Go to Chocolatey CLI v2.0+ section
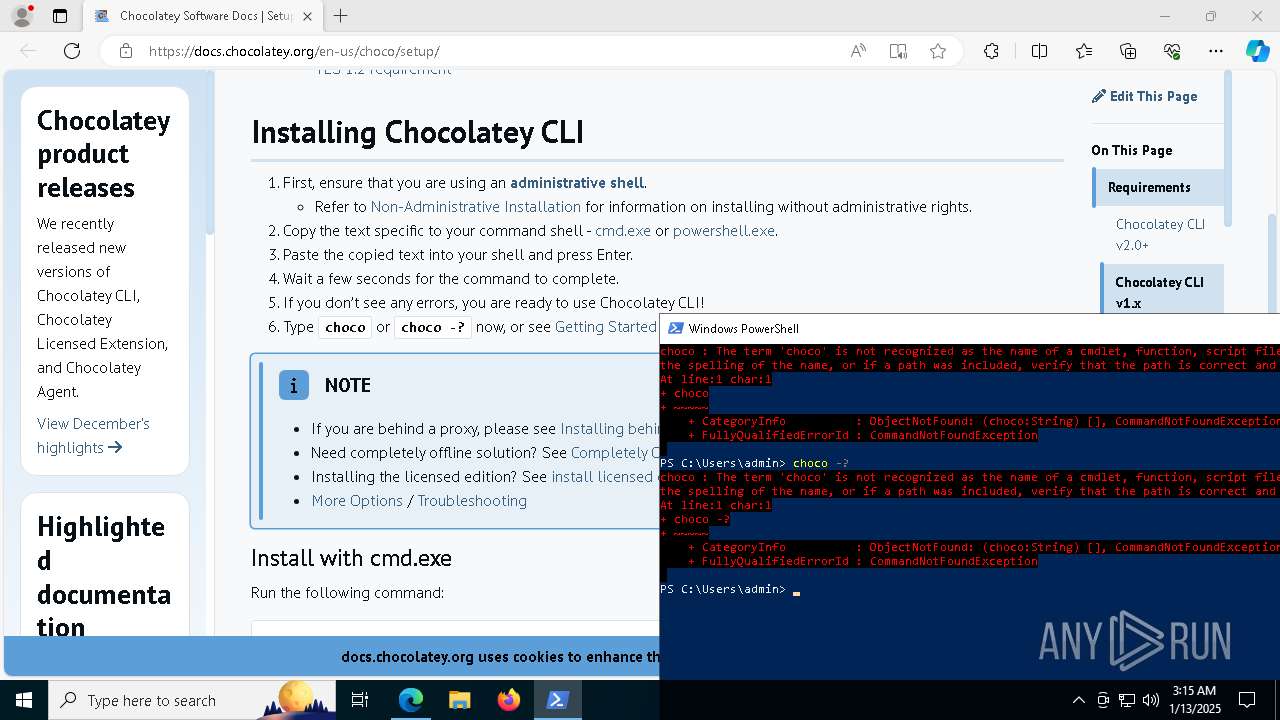Image resolution: width=1280 pixels, height=720 pixels. pyautogui.click(x=1160, y=234)
